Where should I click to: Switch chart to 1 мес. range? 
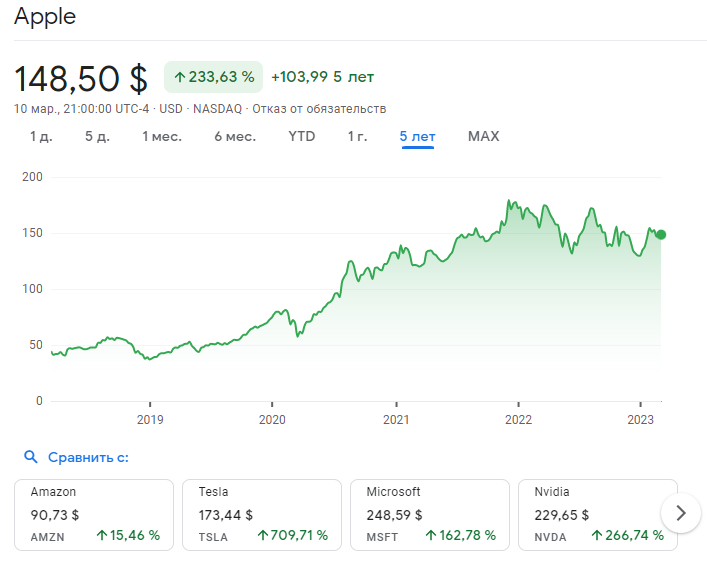pos(161,136)
